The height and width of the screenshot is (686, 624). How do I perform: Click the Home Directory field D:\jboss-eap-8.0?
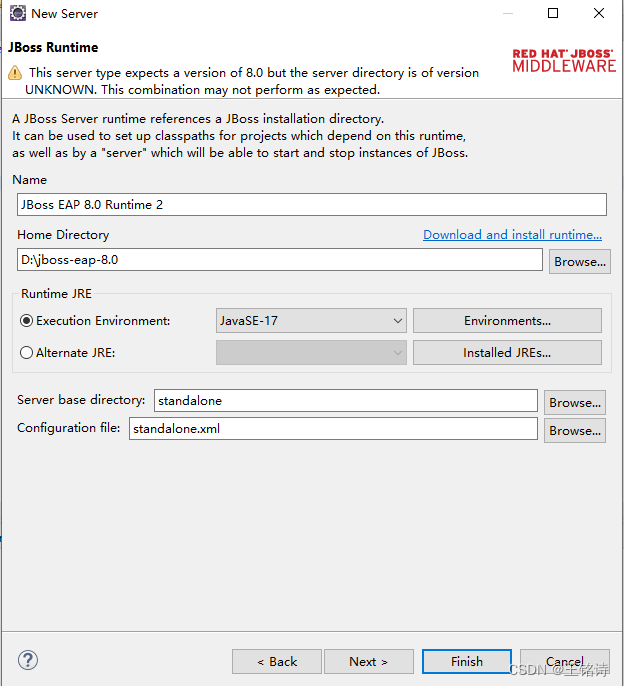coord(280,259)
